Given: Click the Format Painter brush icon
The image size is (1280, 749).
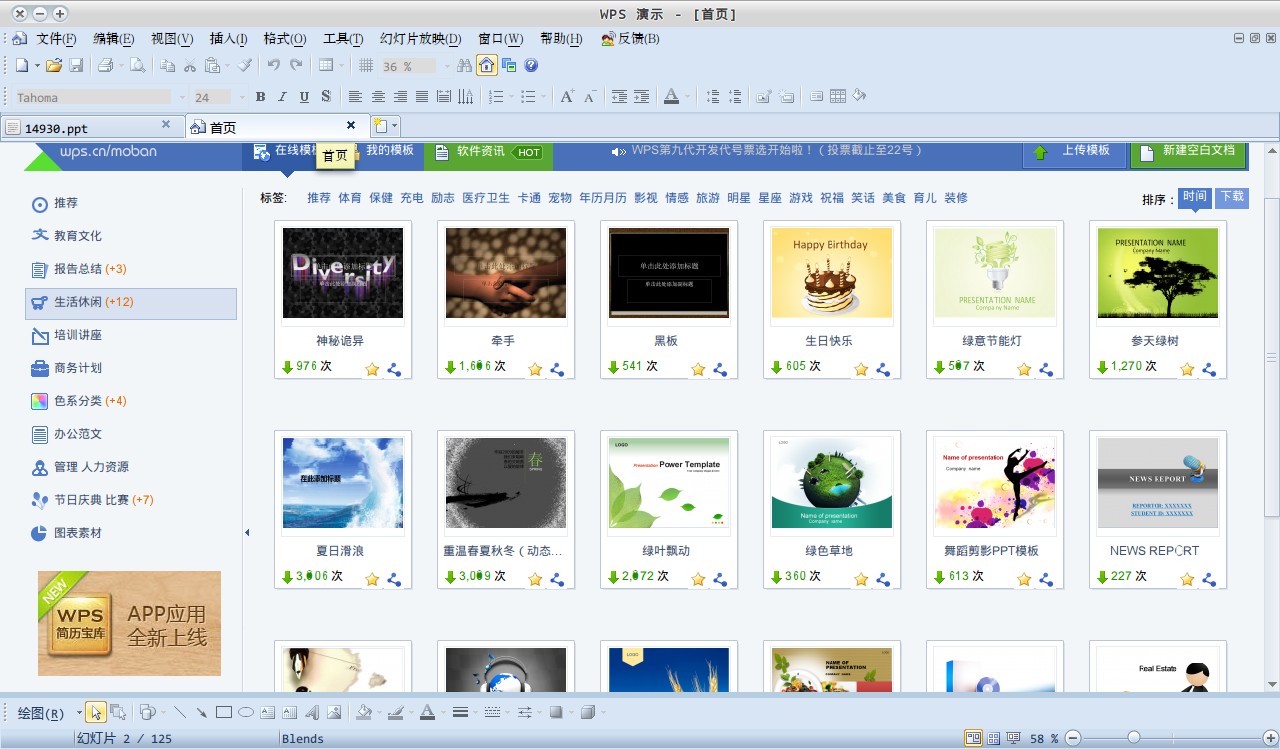Looking at the screenshot, I should pyautogui.click(x=245, y=66).
